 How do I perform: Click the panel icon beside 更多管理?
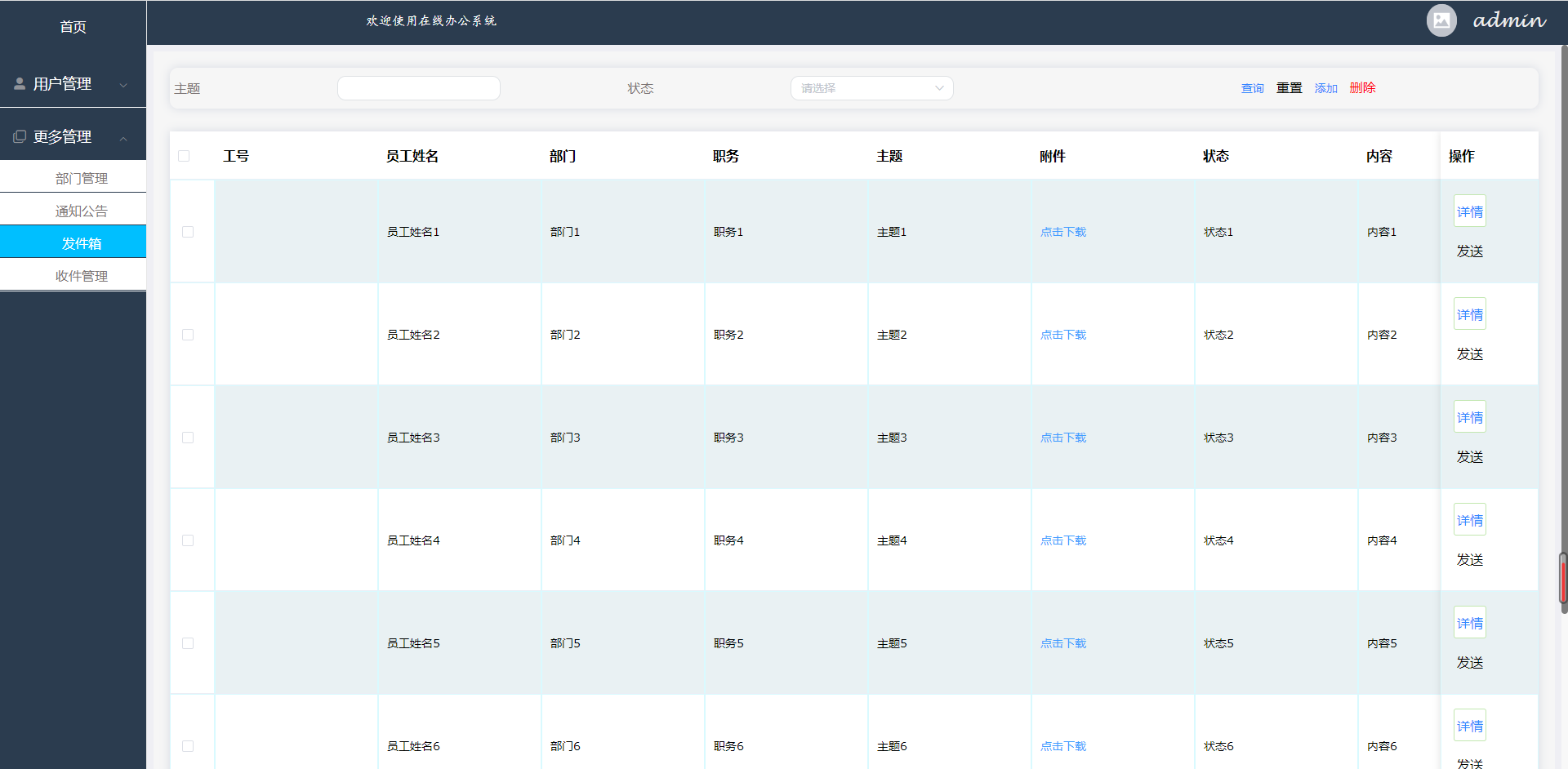click(x=19, y=136)
